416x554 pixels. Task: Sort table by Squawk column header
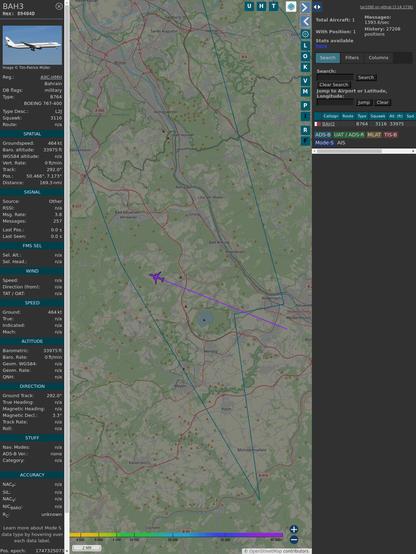pyautogui.click(x=377, y=116)
